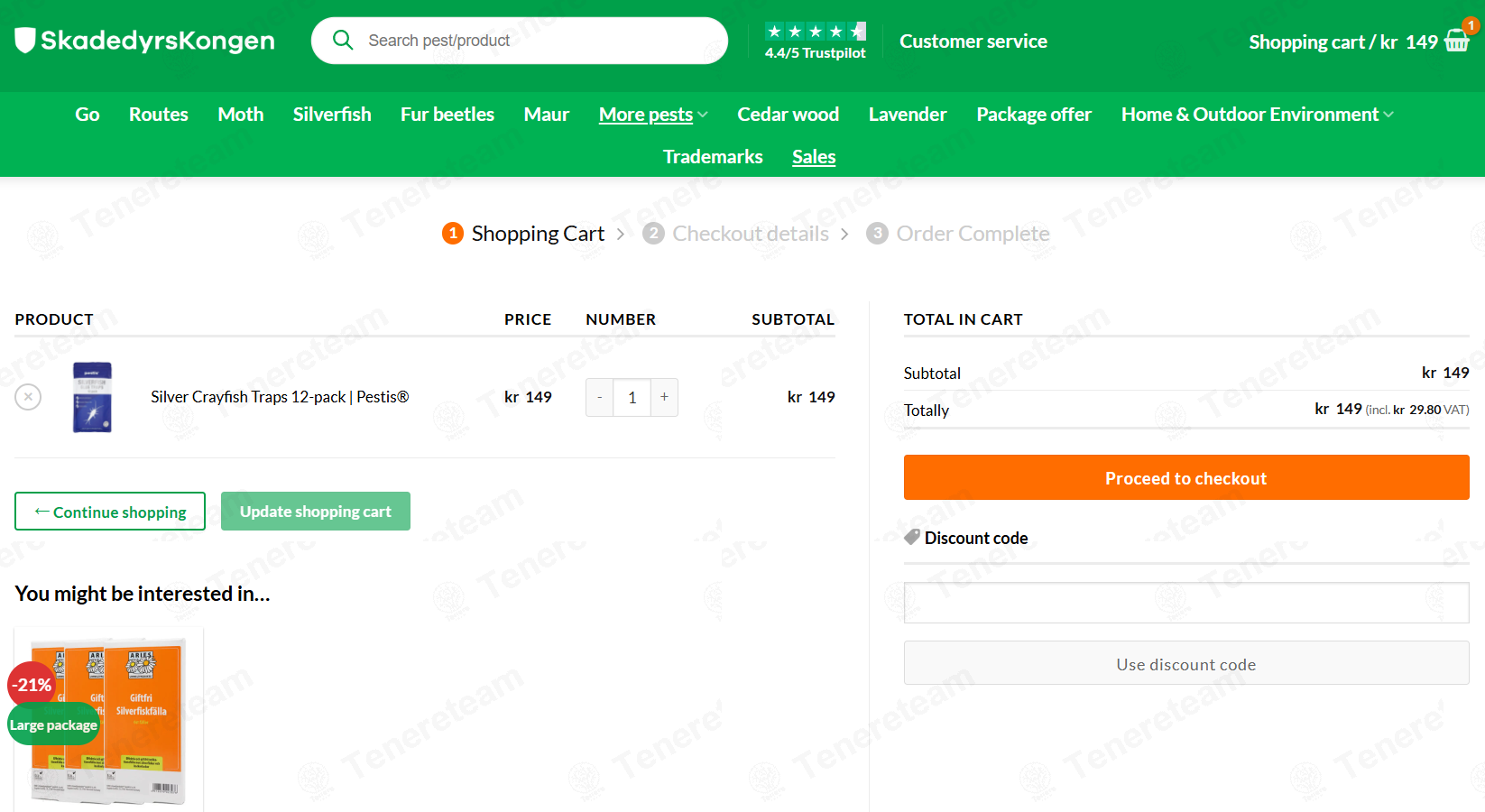Go to Lavender products
This screenshot has height=812, width=1485.
click(x=908, y=115)
